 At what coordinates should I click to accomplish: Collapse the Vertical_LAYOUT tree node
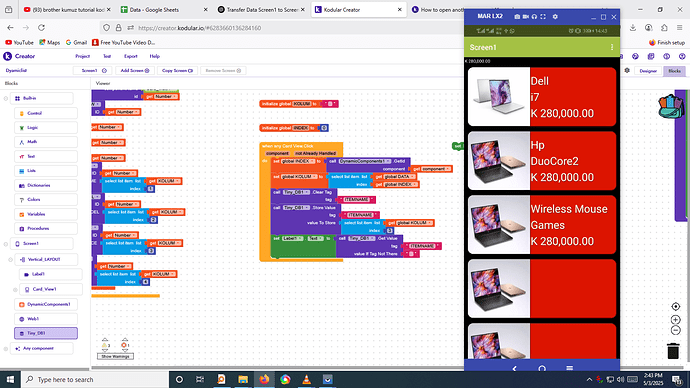click(x=11, y=260)
